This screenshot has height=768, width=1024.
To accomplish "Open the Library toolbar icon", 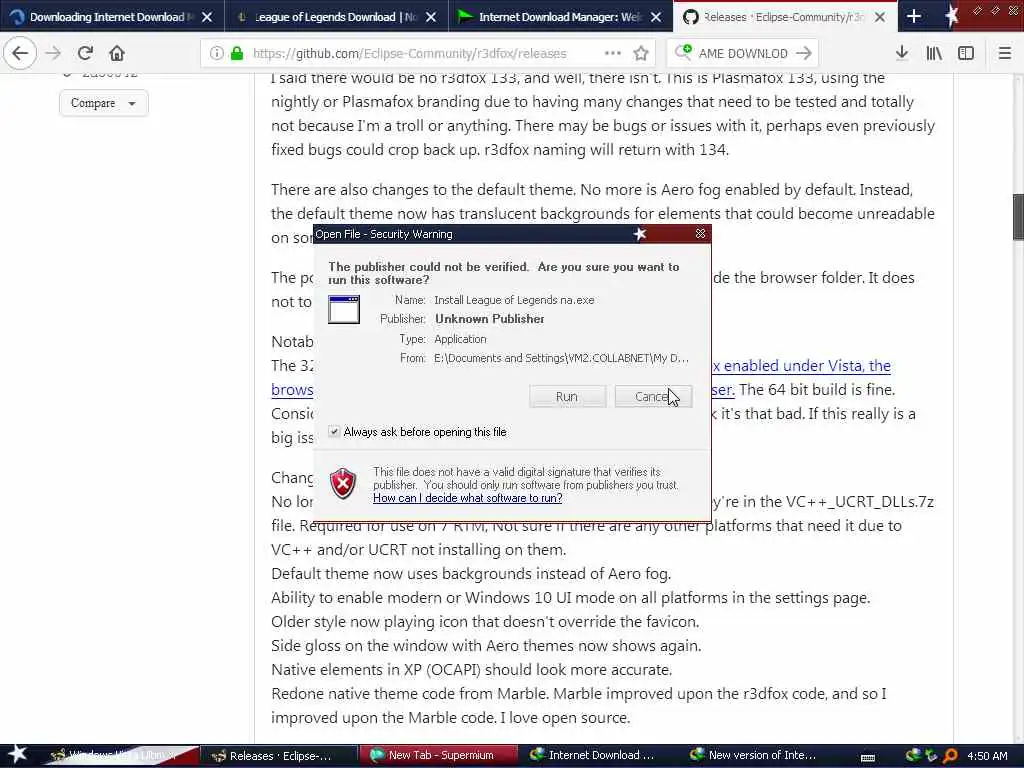I will (934, 53).
